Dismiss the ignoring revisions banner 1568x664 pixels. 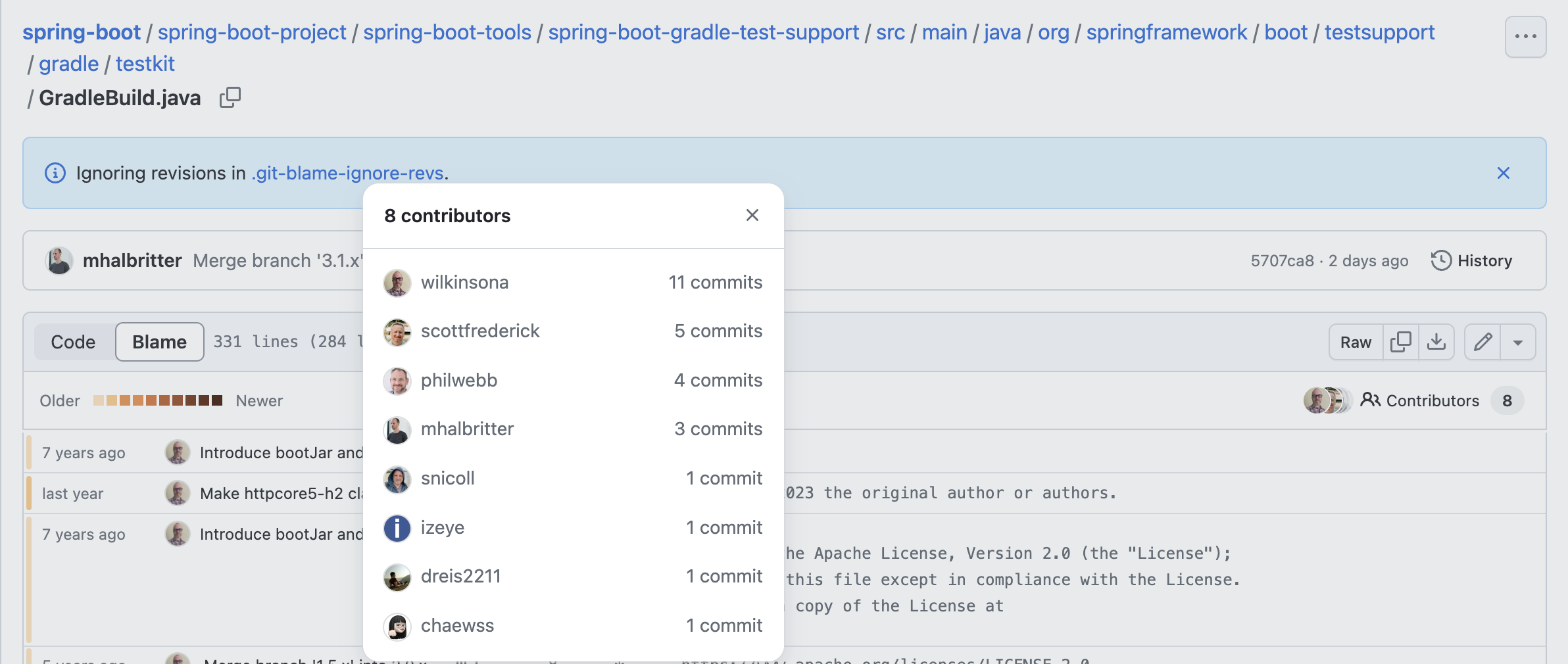[1503, 173]
